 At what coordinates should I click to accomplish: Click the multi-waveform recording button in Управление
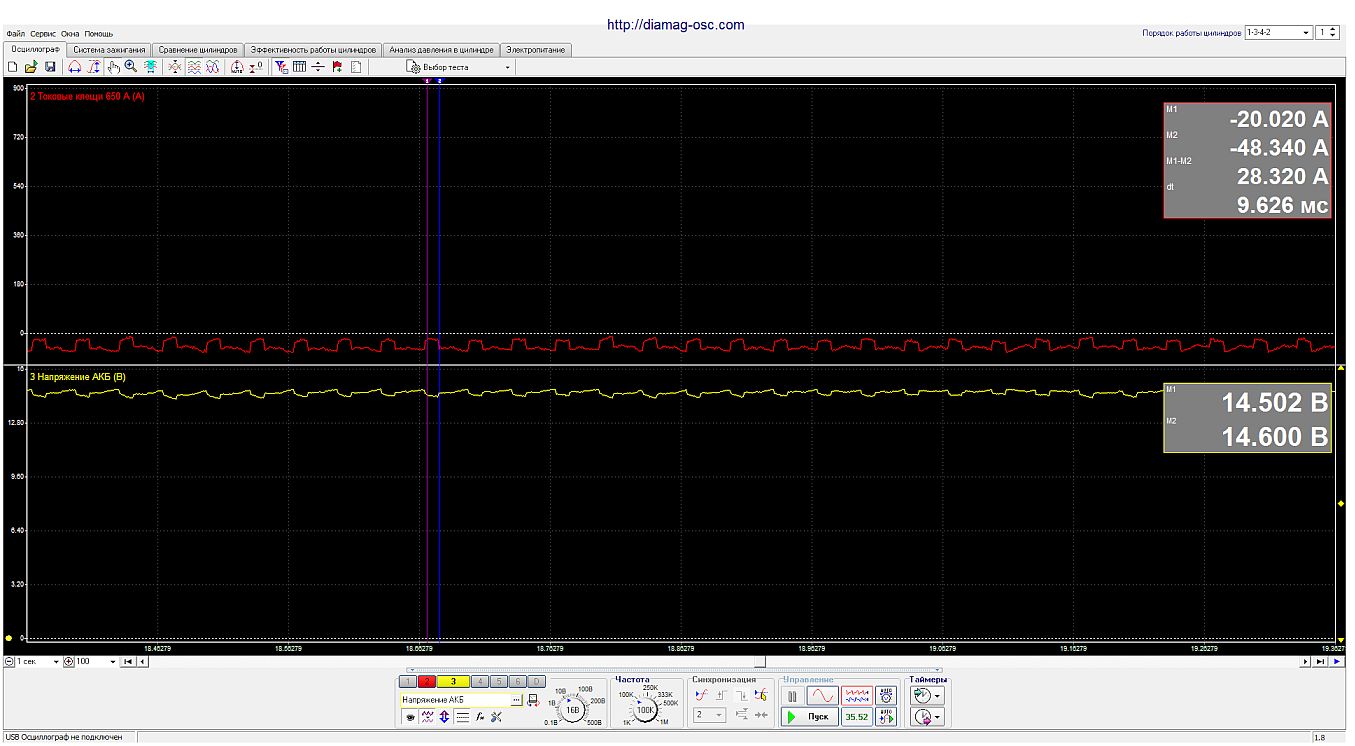857,695
